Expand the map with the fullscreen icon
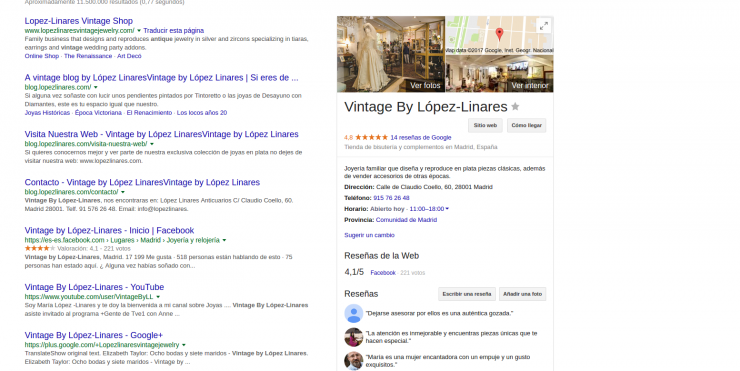Image resolution: width=740 pixels, height=371 pixels. click(544, 26)
